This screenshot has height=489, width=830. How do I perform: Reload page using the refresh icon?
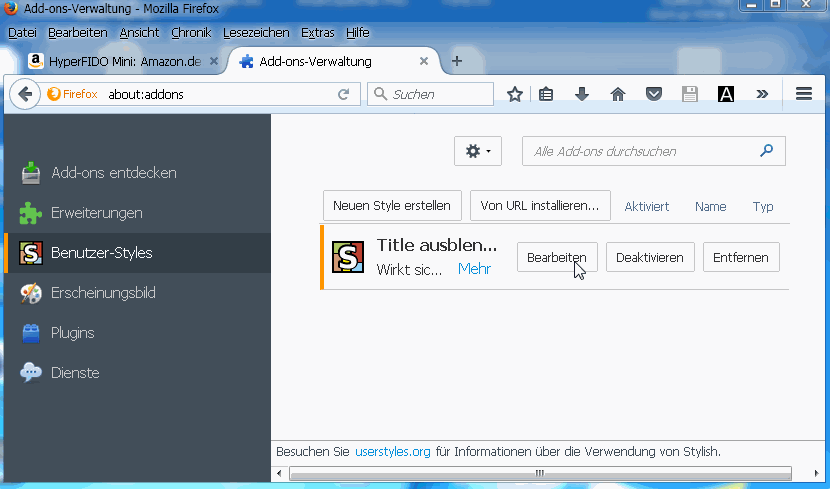pyautogui.click(x=343, y=94)
